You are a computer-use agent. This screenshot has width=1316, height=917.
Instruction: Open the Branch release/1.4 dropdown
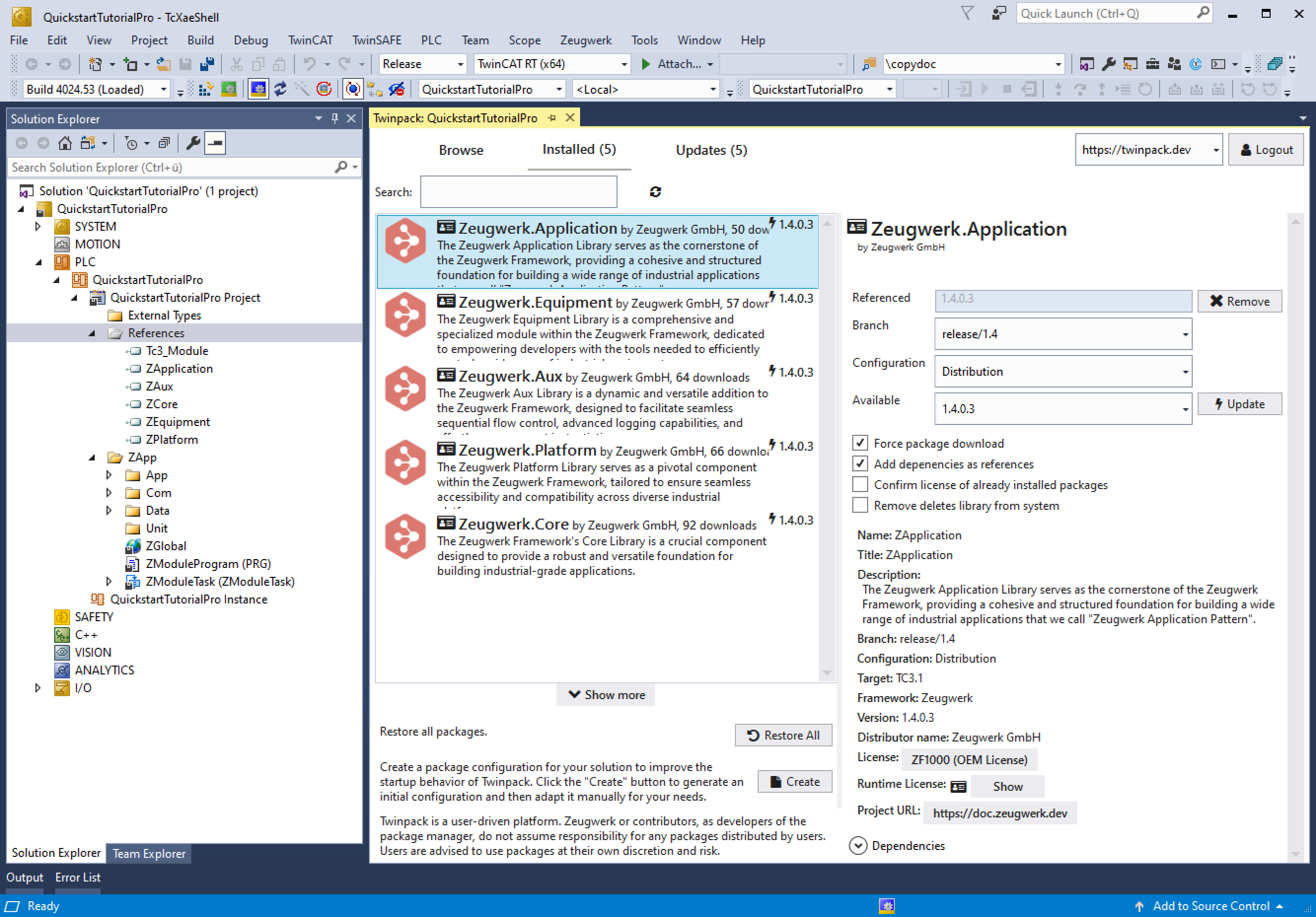(x=1062, y=334)
